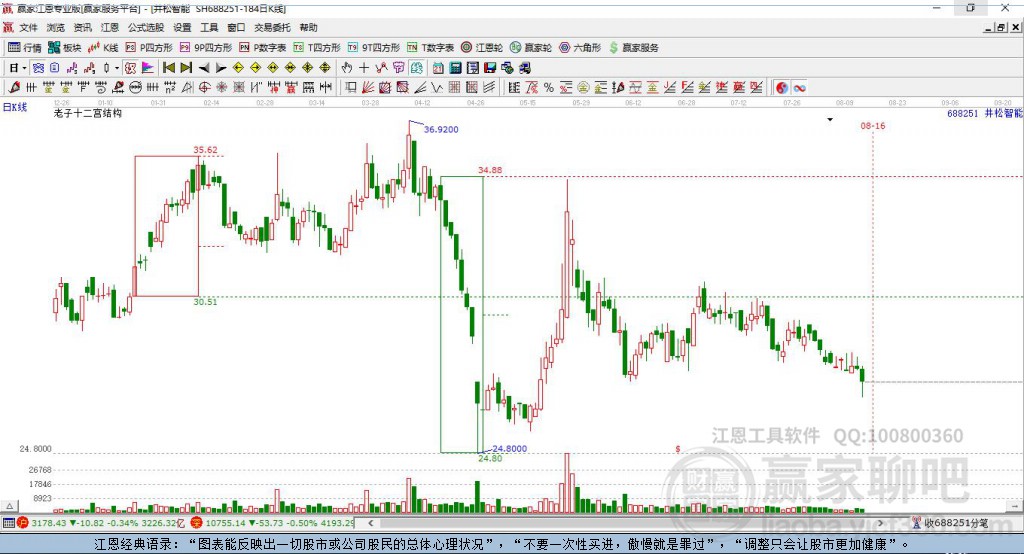Open the P数字表 tool
Screen dimensions: 1024x554
click(263, 48)
